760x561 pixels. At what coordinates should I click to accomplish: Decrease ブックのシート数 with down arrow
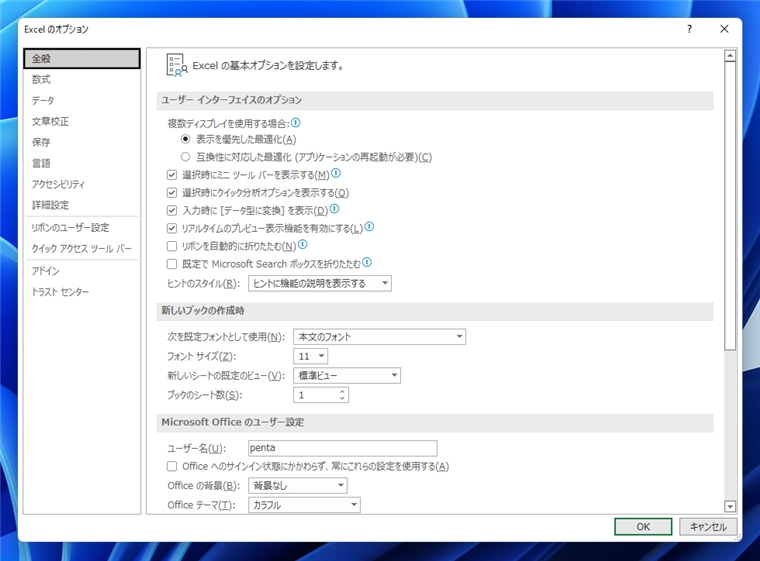342,398
